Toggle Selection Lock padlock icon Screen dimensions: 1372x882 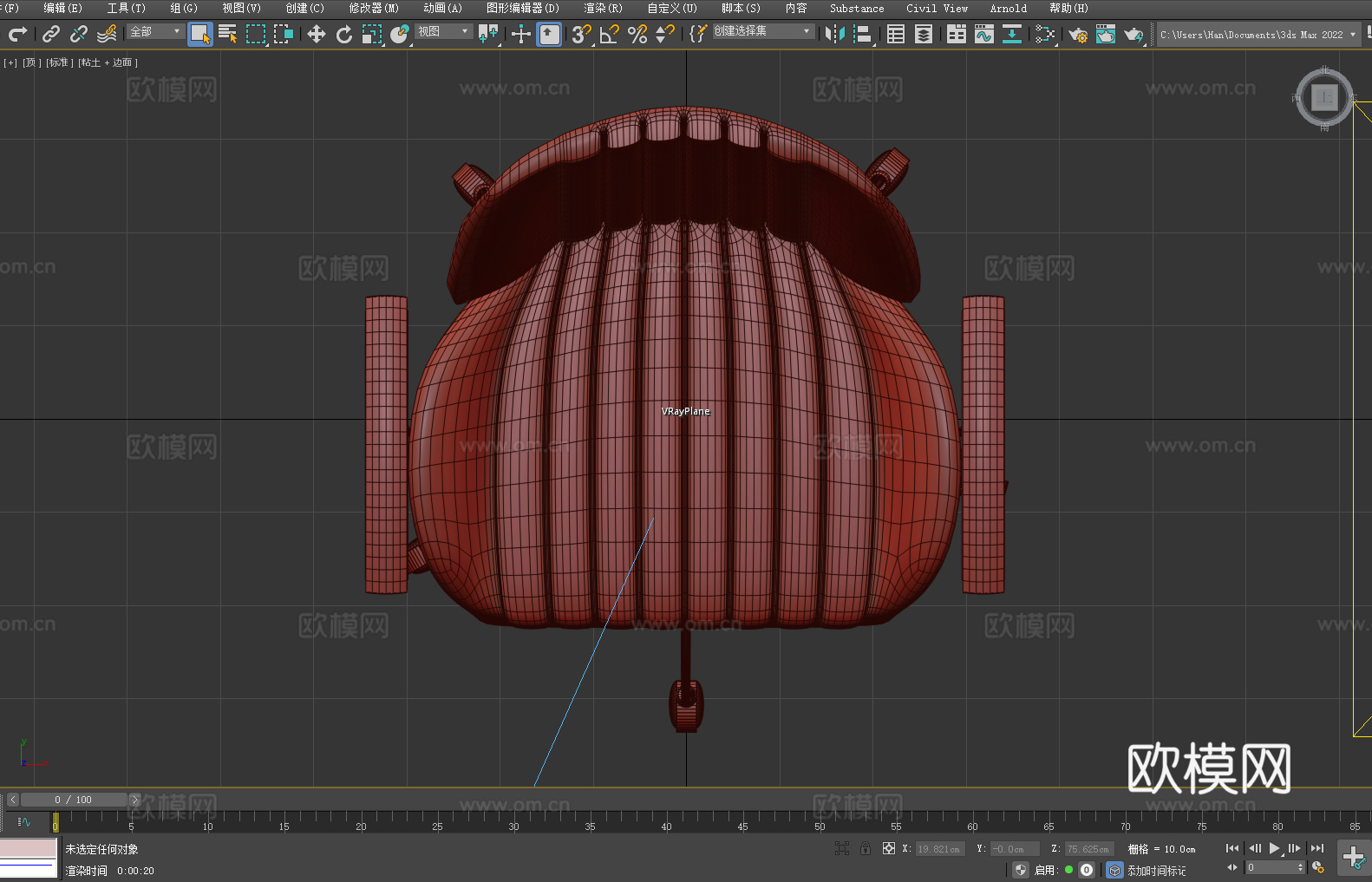pos(866,848)
